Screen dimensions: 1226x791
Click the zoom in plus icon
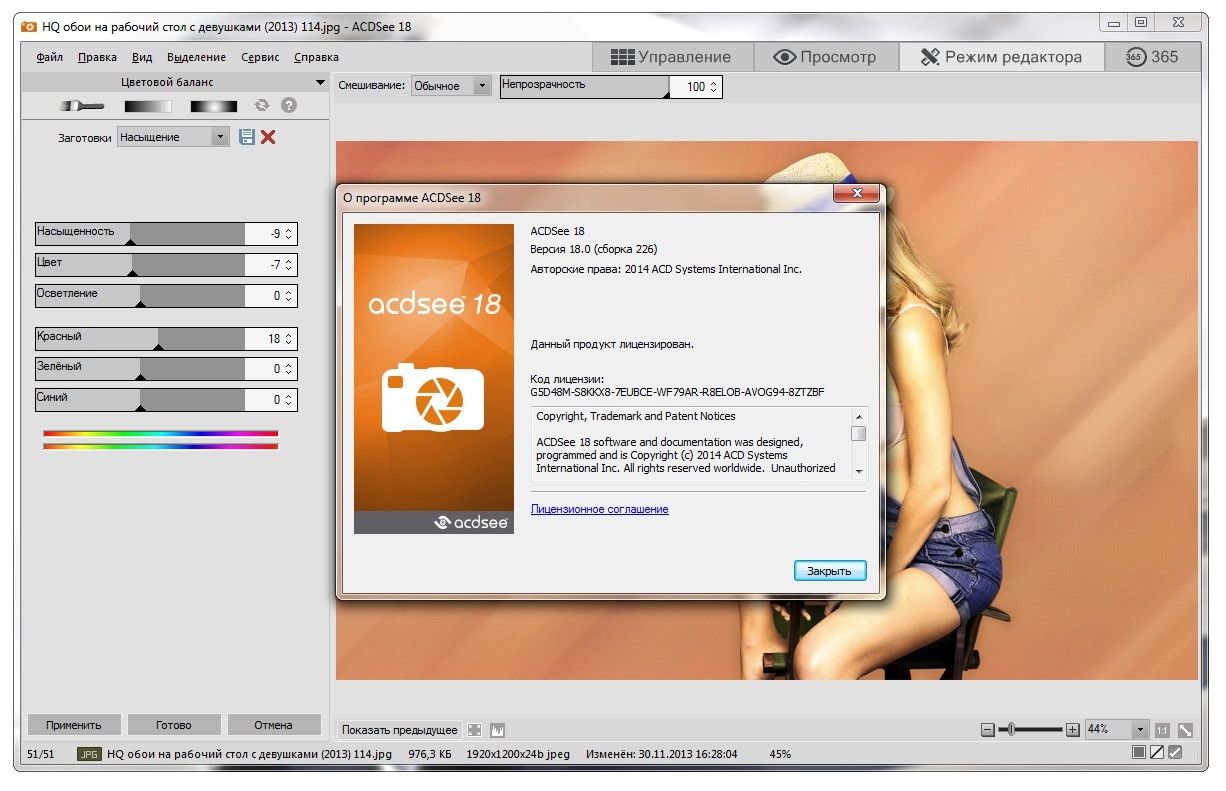click(1073, 730)
